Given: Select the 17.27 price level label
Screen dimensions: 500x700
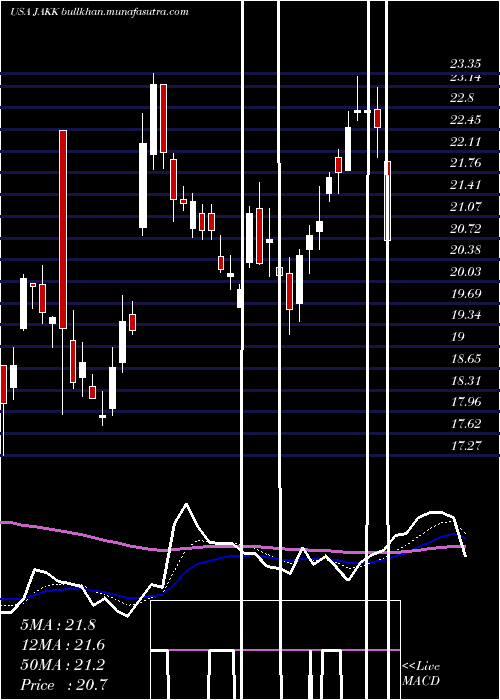Looking at the screenshot, I should pyautogui.click(x=465, y=445).
